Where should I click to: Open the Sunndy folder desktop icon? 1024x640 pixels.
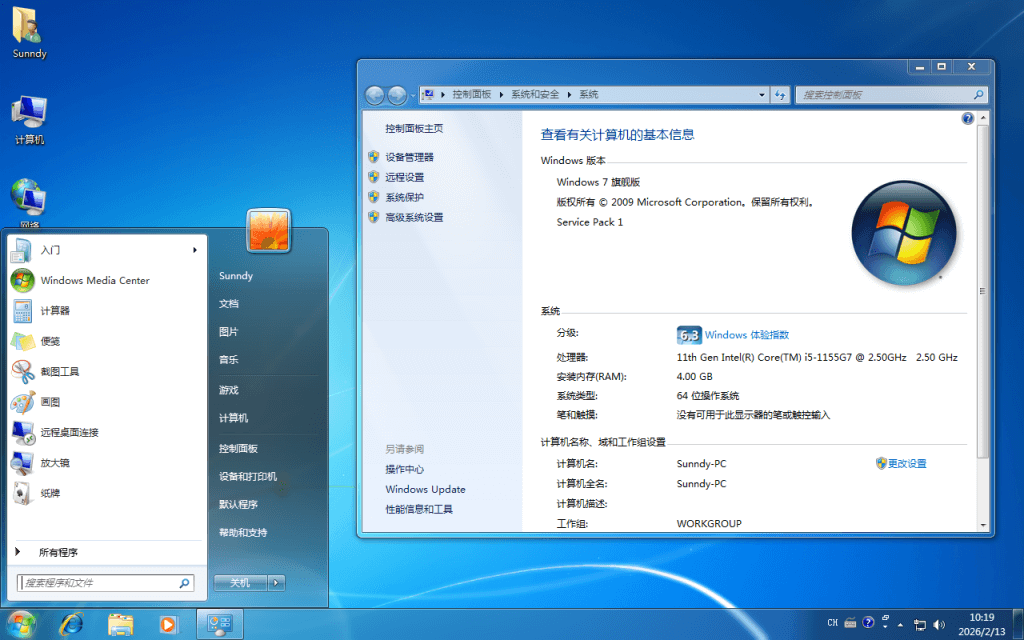pyautogui.click(x=29, y=33)
